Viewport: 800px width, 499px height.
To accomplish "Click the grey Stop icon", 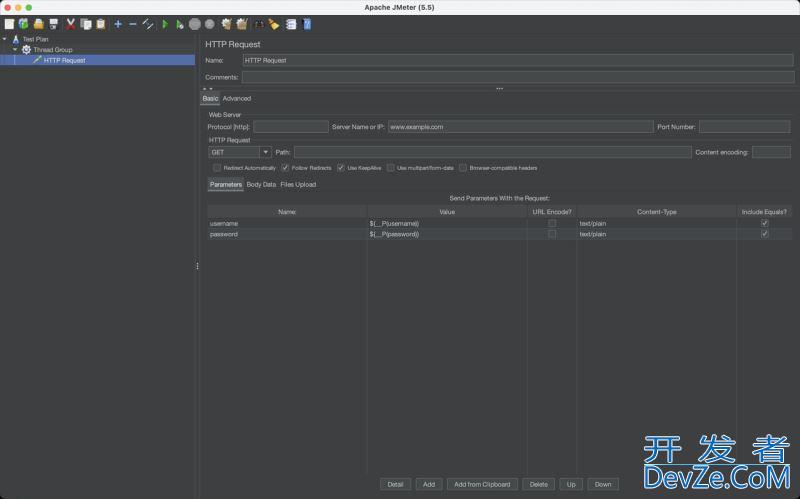I will point(194,24).
